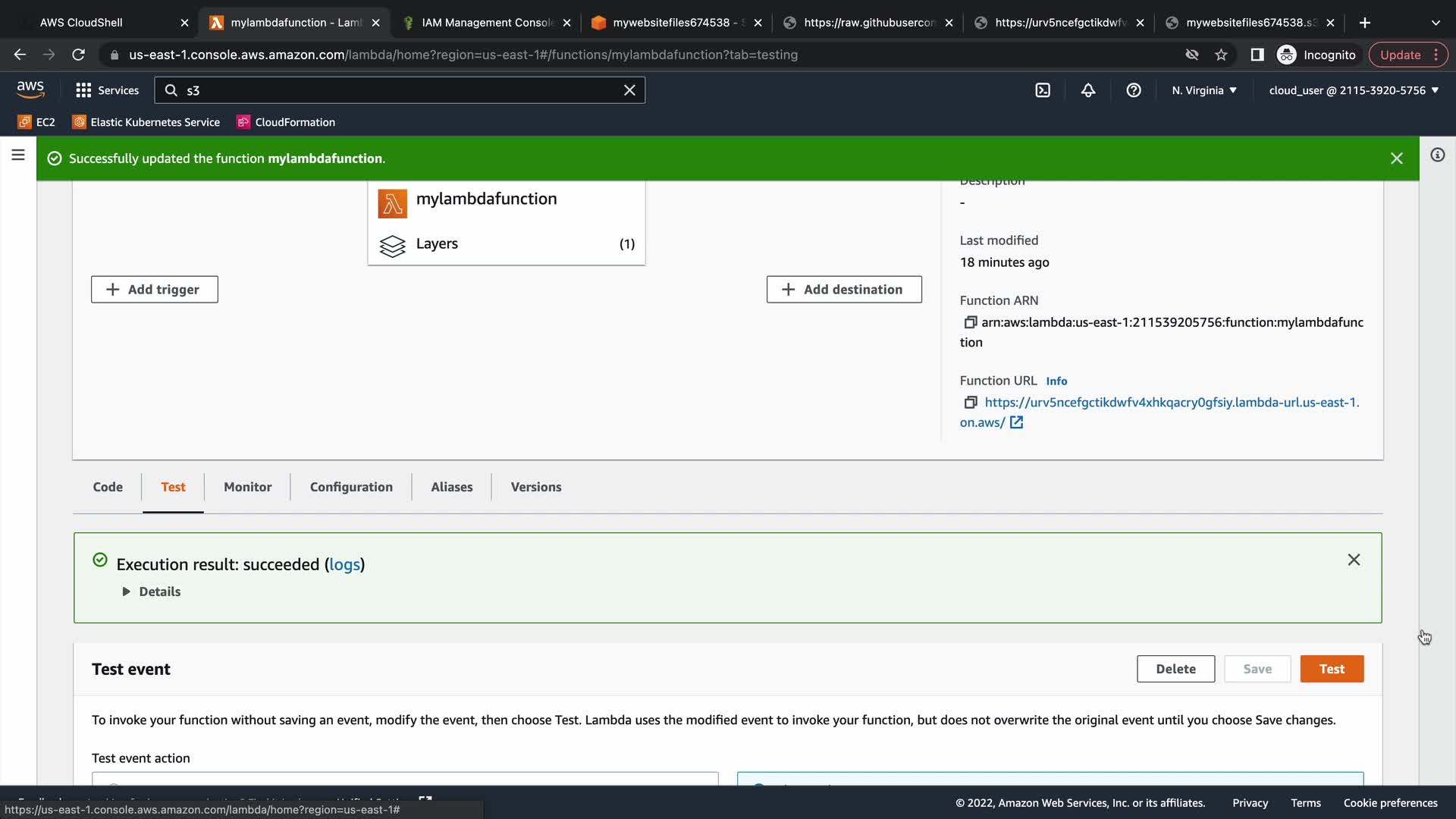Dismiss the green success banner
Viewport: 1456px width, 819px height.
pyautogui.click(x=1396, y=158)
